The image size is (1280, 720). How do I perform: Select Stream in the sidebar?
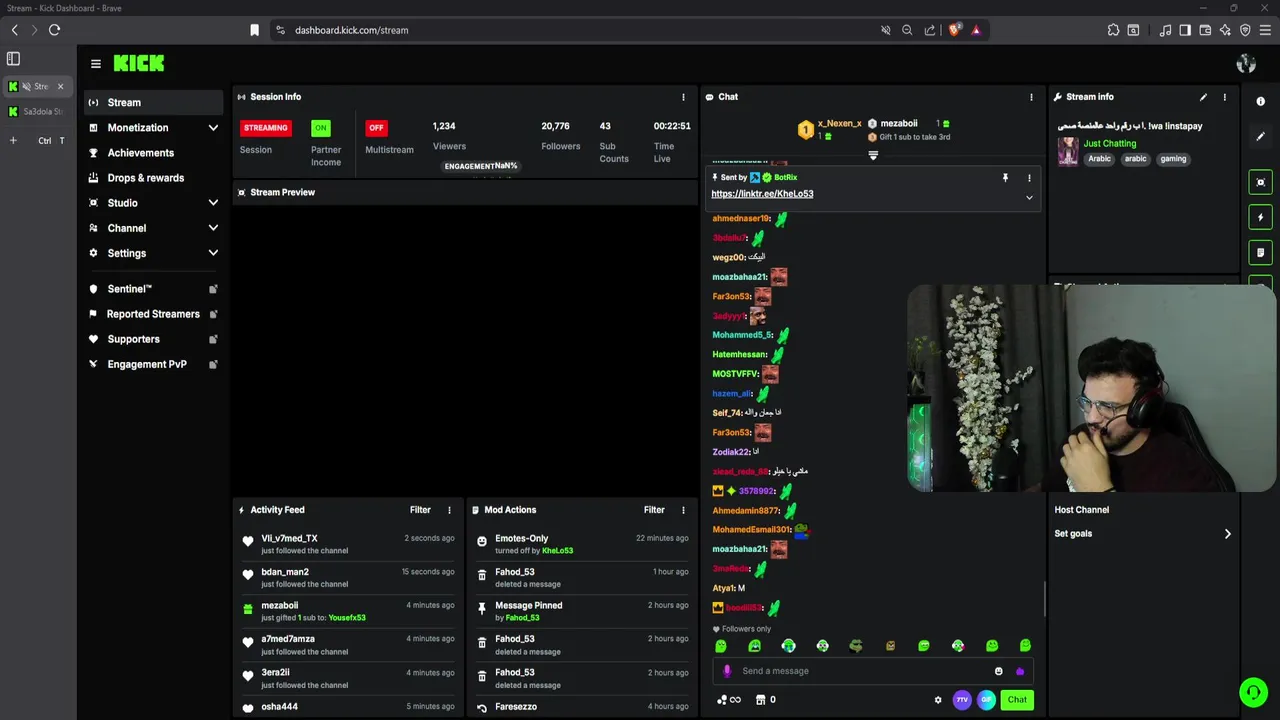(x=153, y=102)
